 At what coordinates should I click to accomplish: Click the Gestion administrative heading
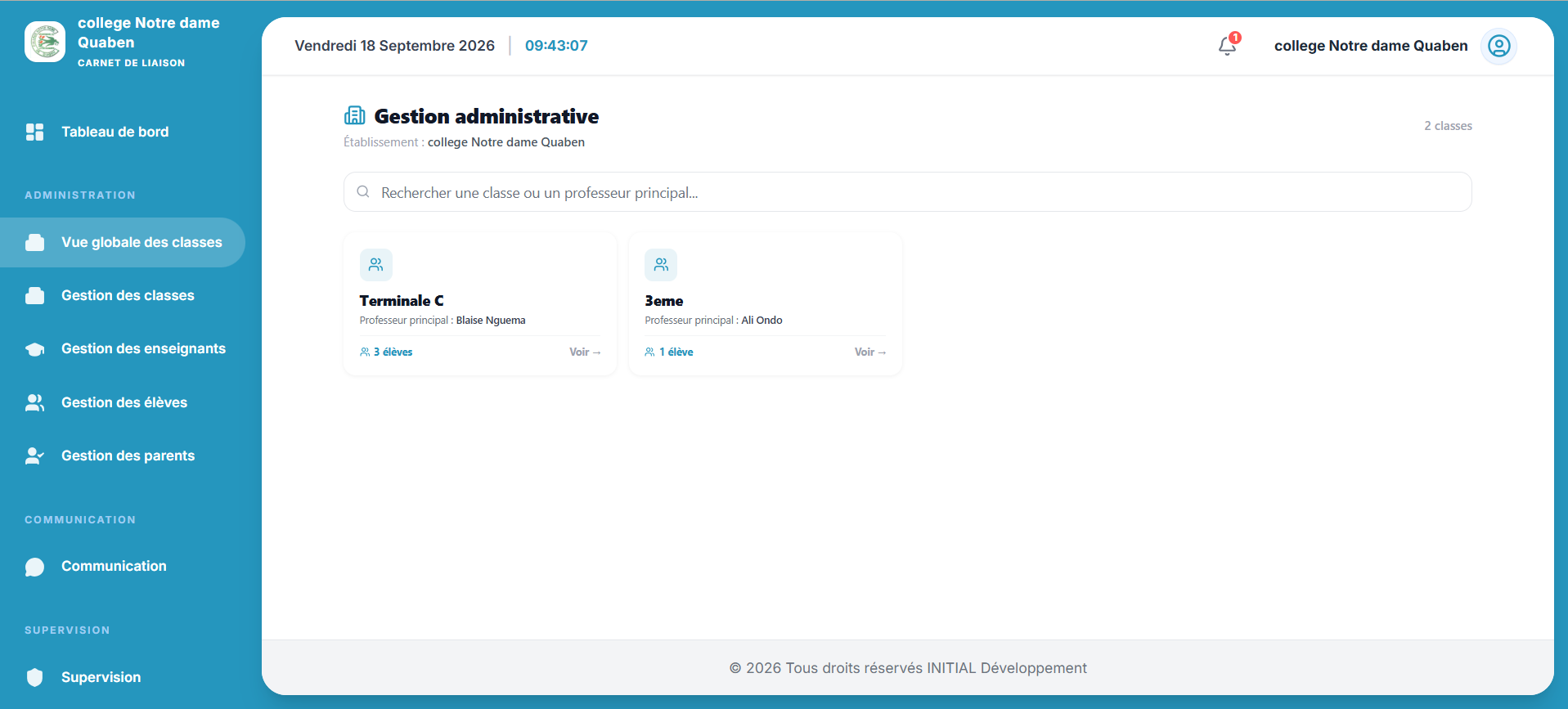(x=487, y=116)
